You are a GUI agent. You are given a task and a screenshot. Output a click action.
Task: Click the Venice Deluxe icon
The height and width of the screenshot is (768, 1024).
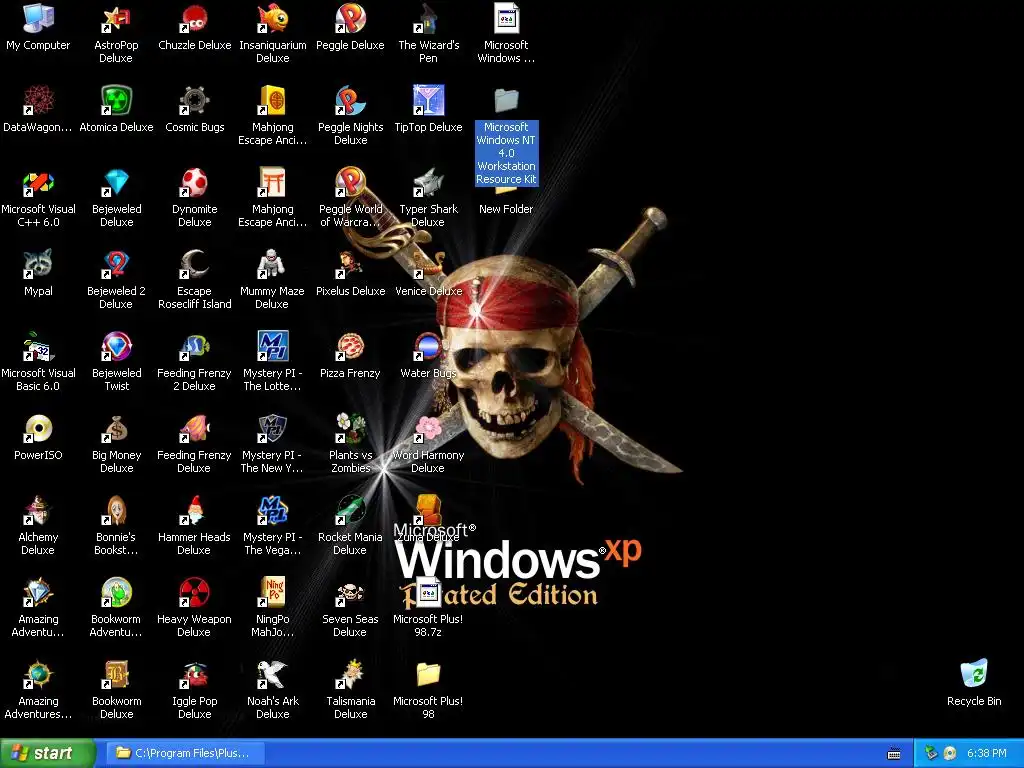428,264
